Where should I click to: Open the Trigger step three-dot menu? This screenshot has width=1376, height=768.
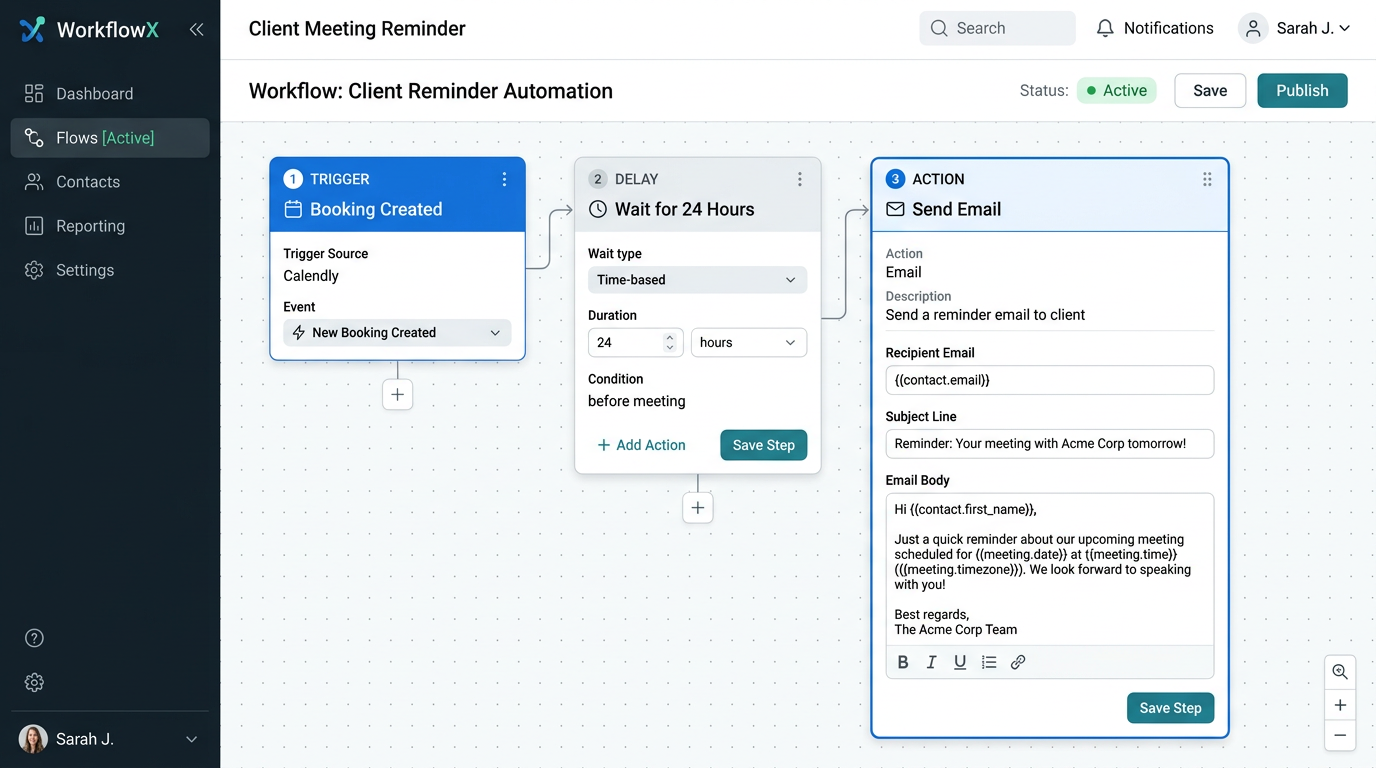pyautogui.click(x=504, y=179)
